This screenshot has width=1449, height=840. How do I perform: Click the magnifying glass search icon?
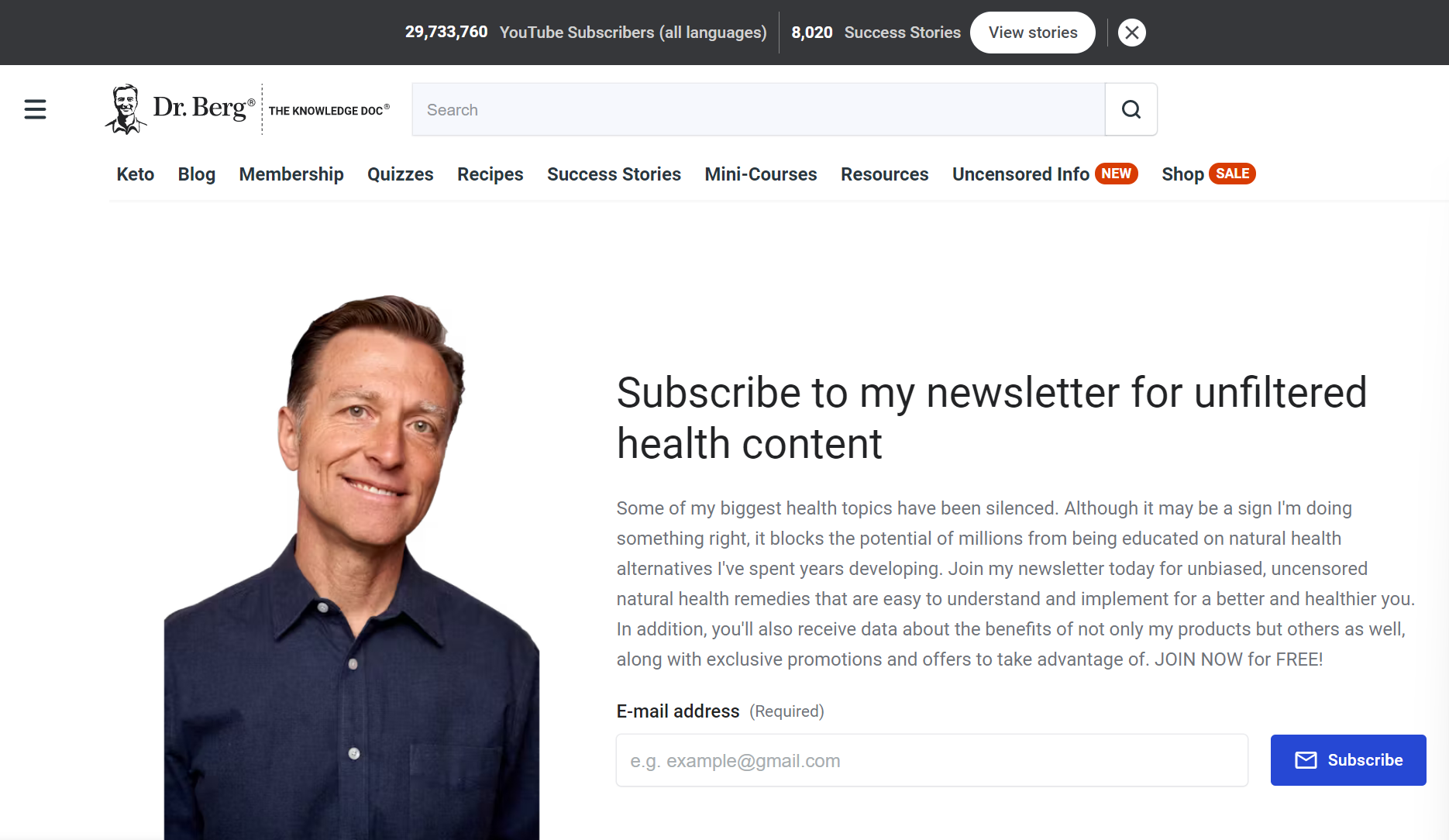(1131, 109)
